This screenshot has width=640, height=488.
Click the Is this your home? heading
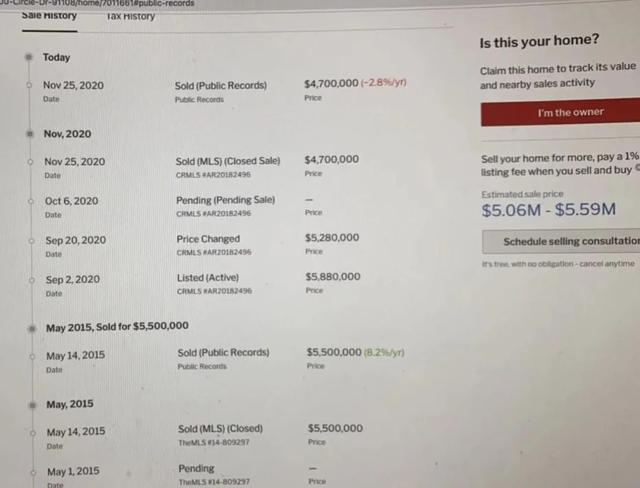tap(539, 41)
